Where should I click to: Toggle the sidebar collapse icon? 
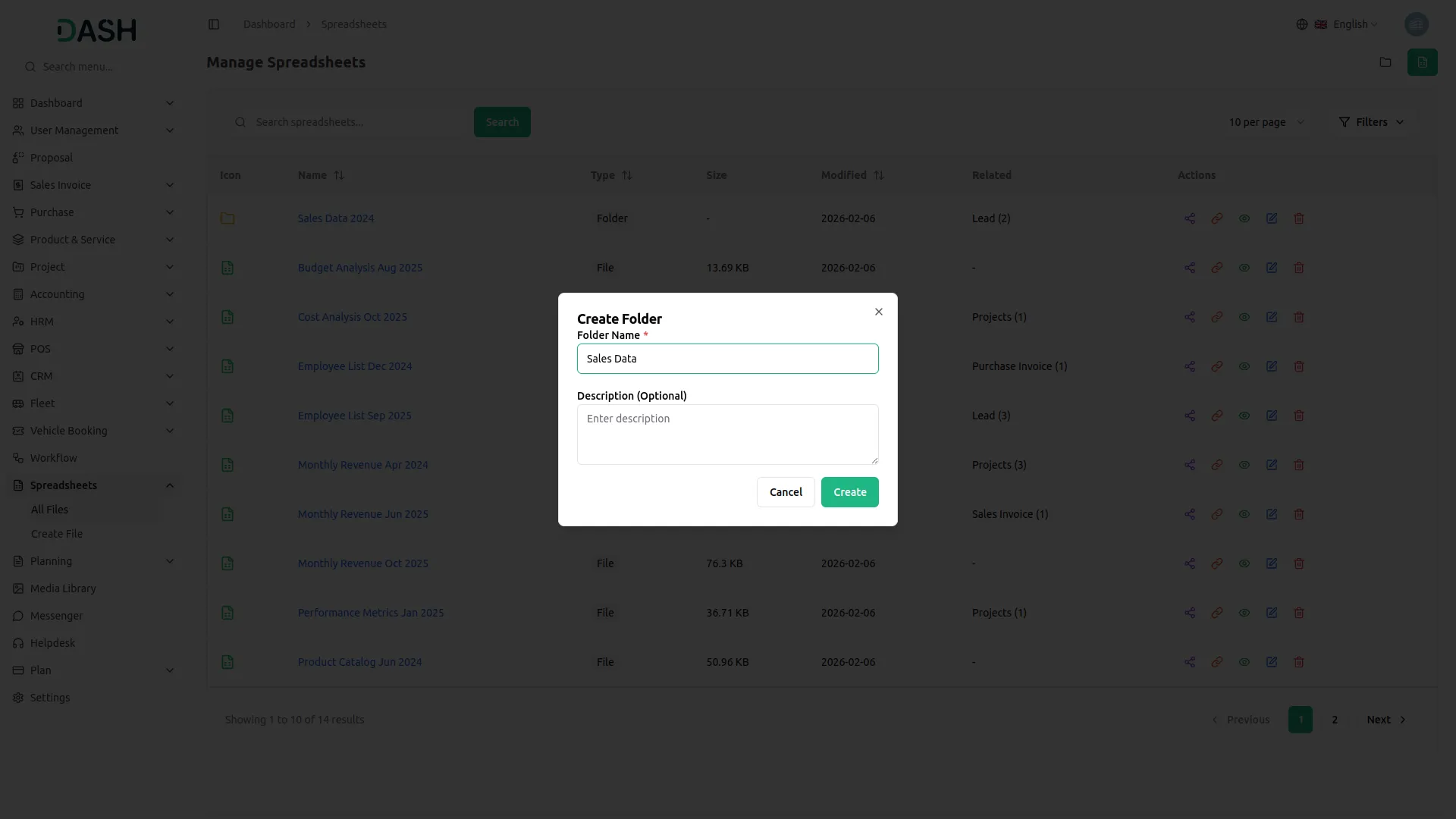(x=214, y=24)
